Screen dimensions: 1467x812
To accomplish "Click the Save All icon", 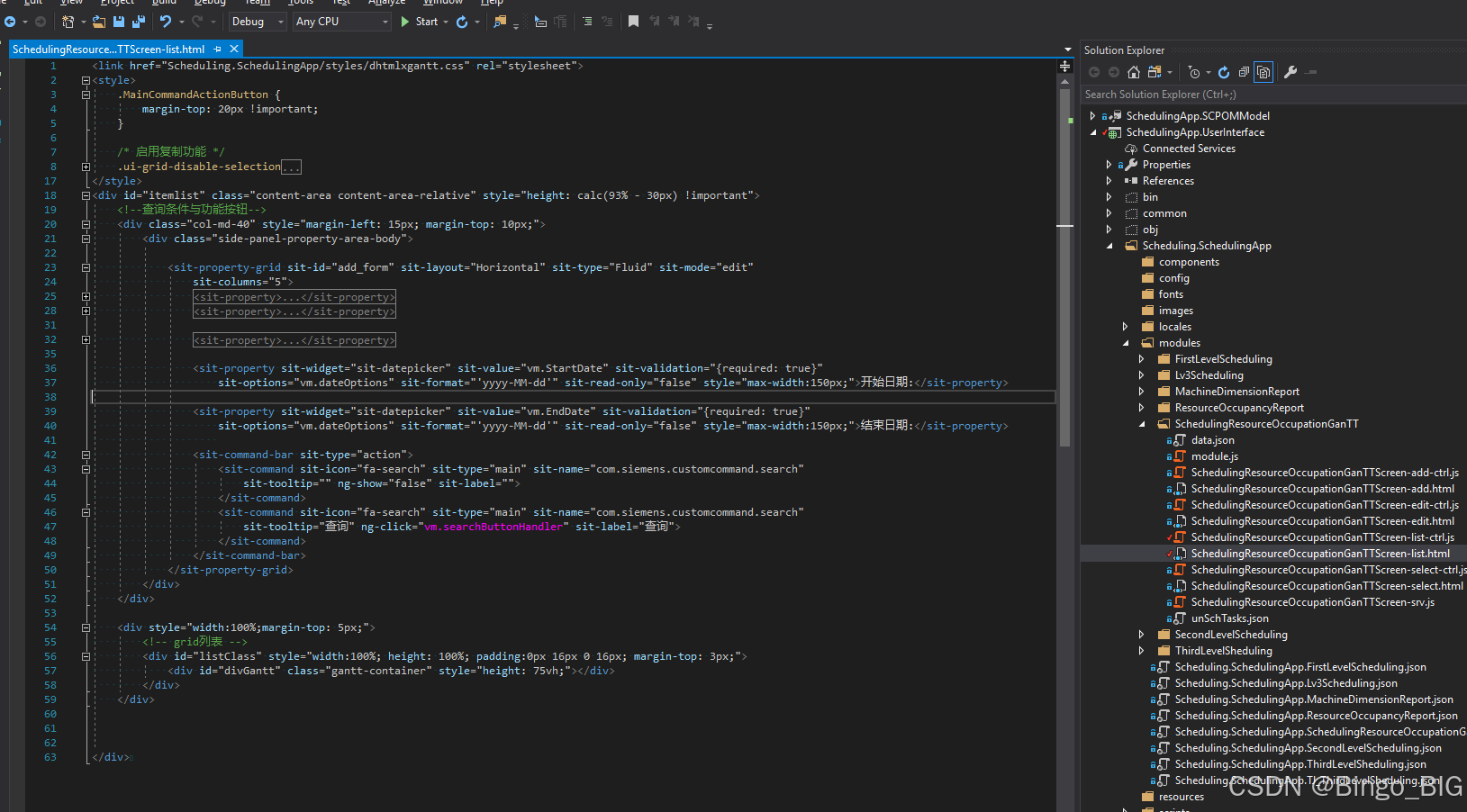I will pos(139,22).
